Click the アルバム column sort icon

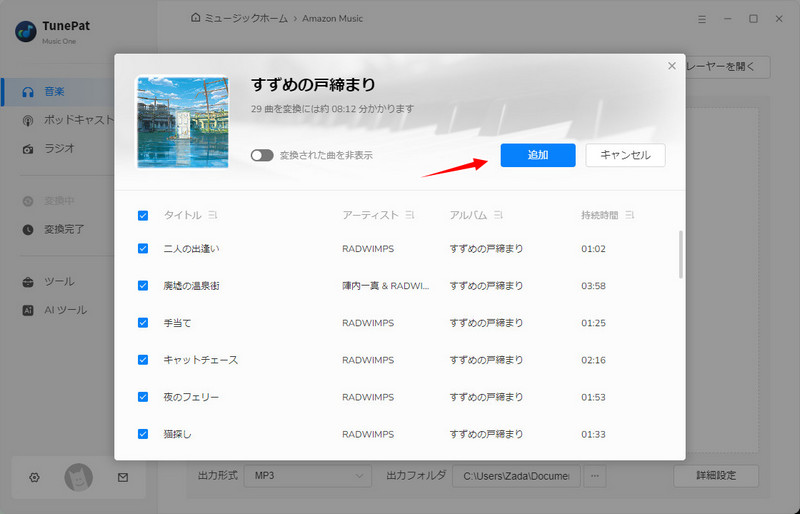[x=498, y=215]
